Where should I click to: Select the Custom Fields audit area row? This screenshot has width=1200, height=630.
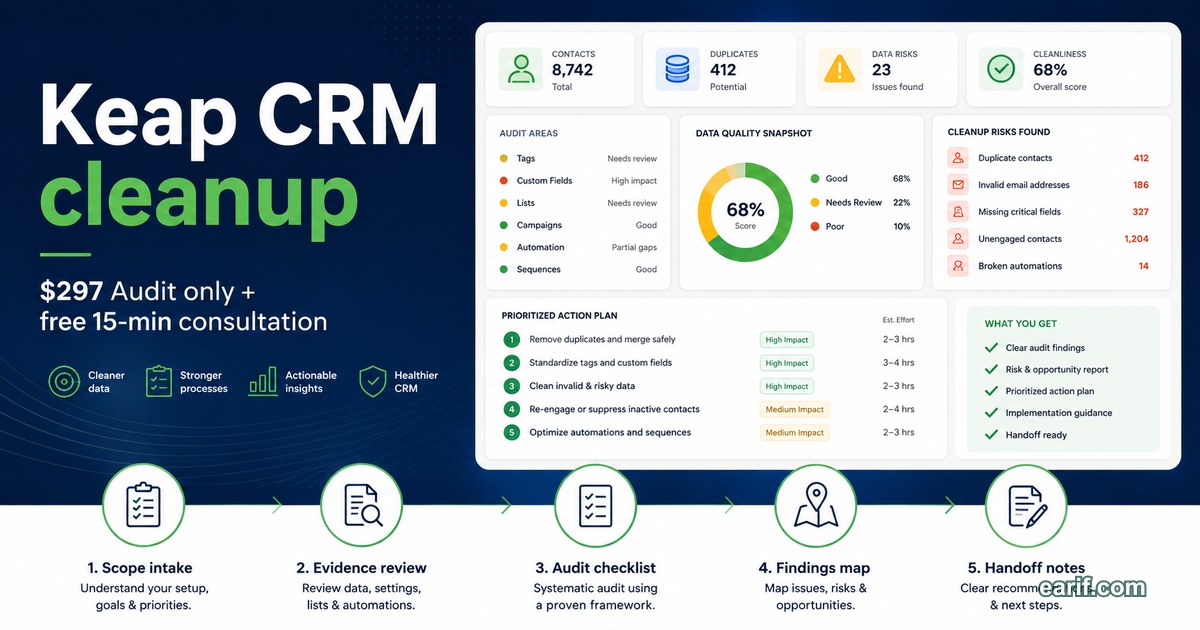(x=578, y=181)
